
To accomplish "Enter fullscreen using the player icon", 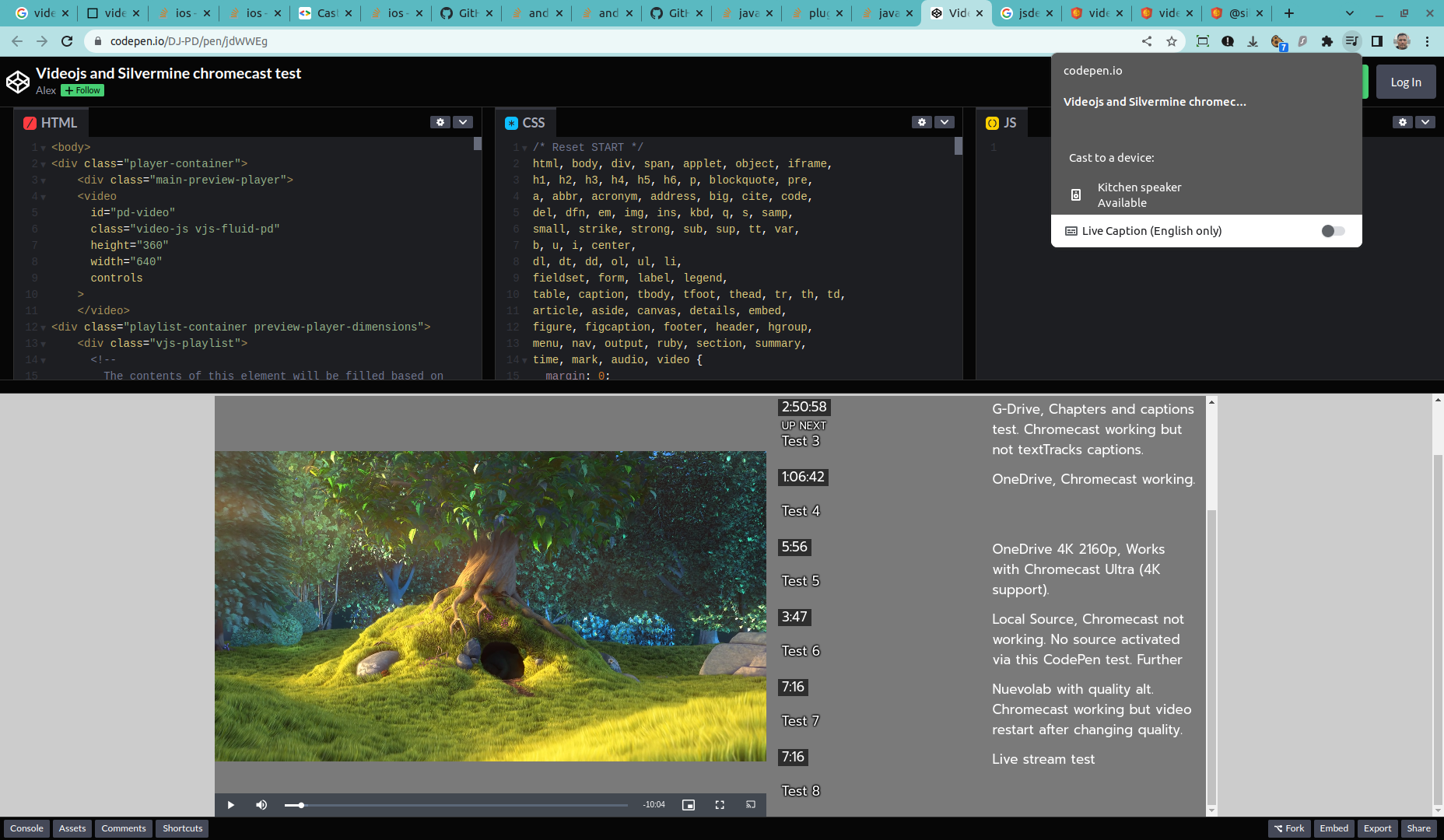I will 719,804.
